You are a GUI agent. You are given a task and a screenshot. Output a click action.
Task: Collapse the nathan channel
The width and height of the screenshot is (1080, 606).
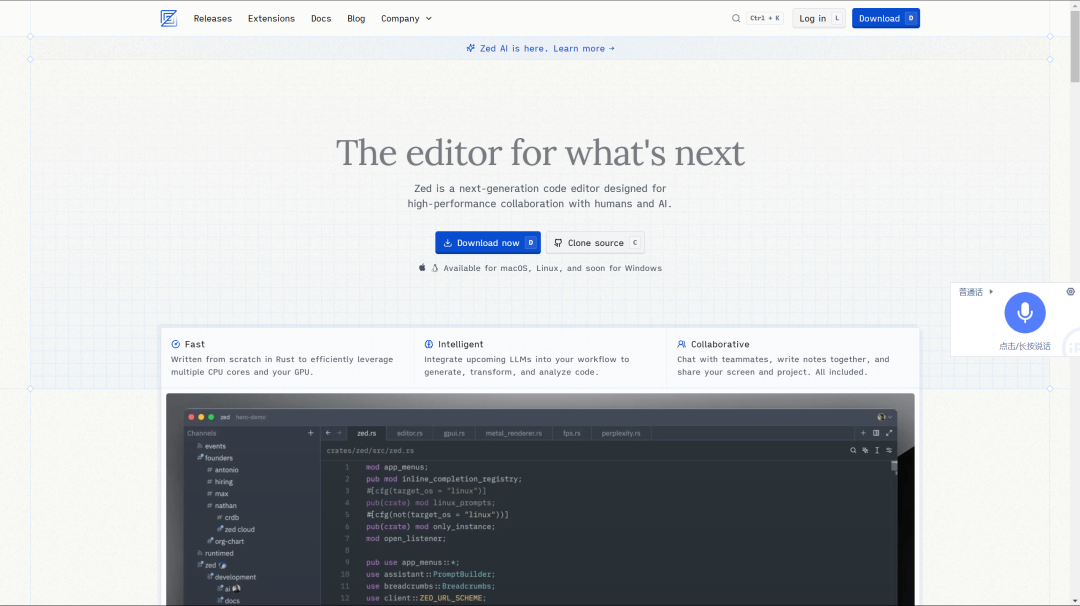[x=225, y=505]
